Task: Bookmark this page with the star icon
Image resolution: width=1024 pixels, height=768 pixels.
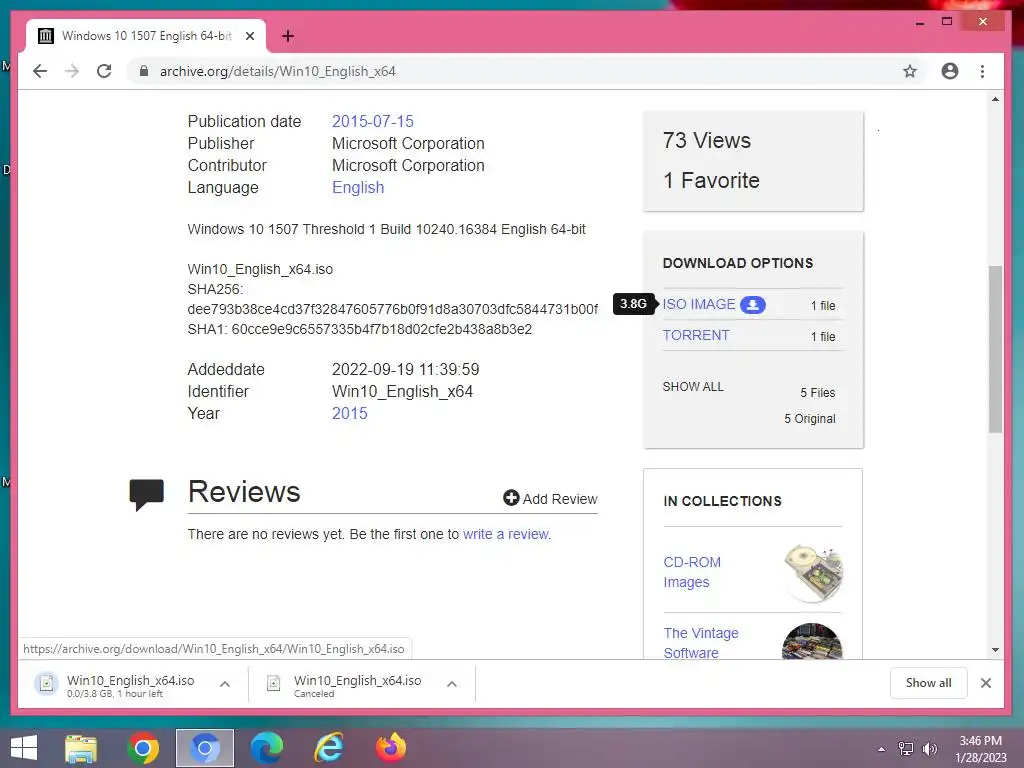Action: [x=910, y=71]
